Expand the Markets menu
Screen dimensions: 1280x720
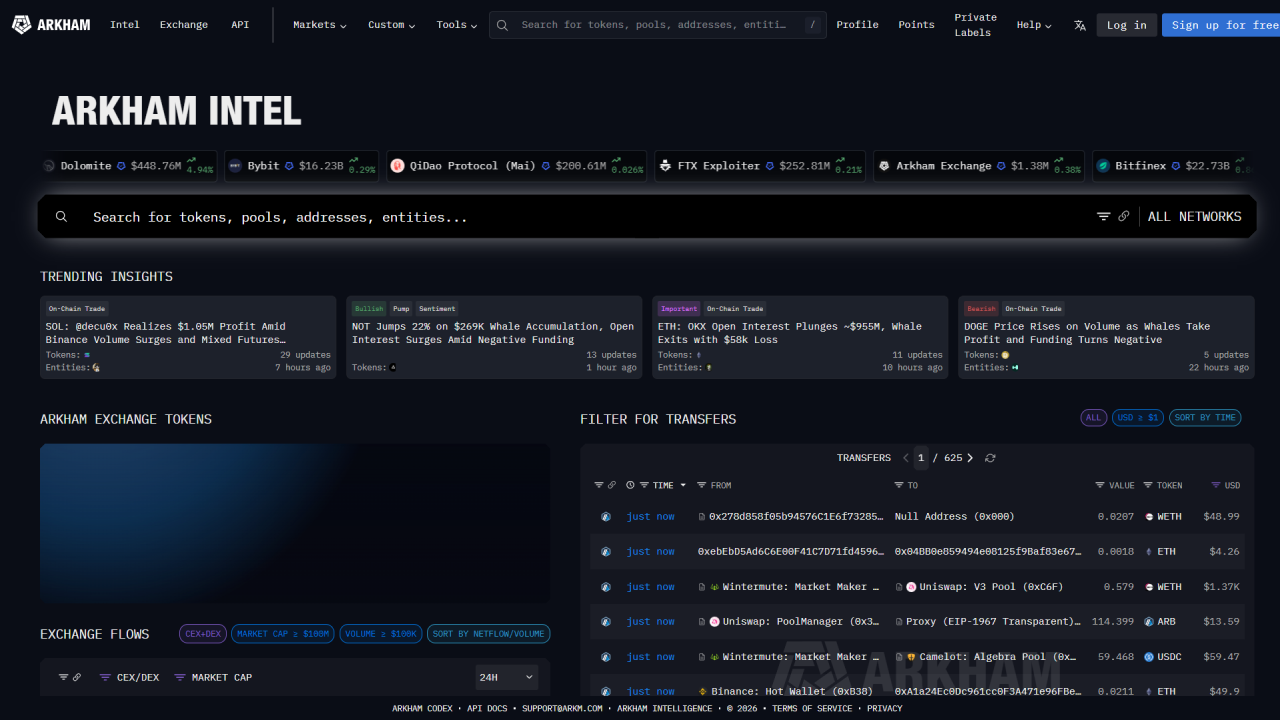click(x=320, y=25)
